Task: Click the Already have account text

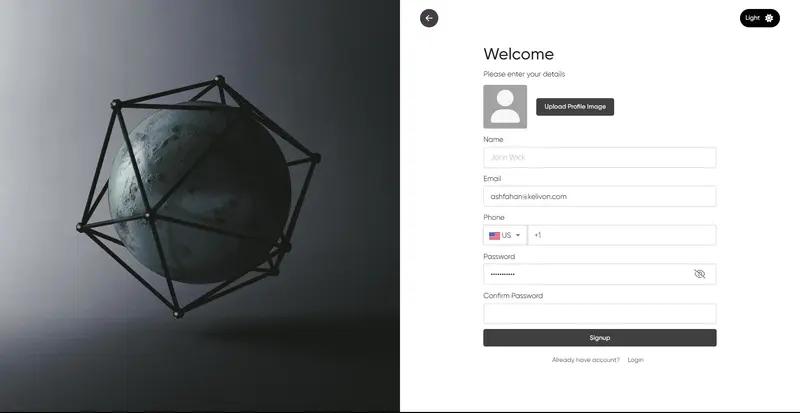Action: tap(586, 360)
